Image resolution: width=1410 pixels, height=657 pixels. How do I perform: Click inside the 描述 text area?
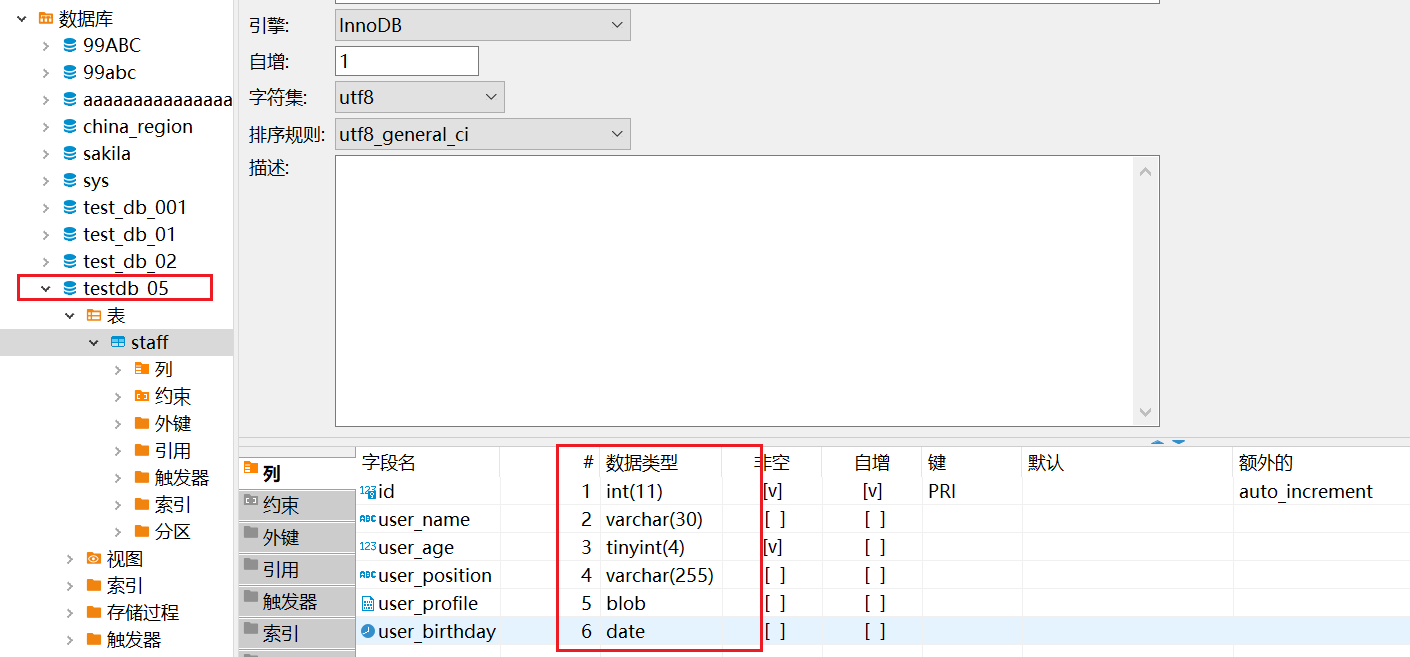(735, 290)
